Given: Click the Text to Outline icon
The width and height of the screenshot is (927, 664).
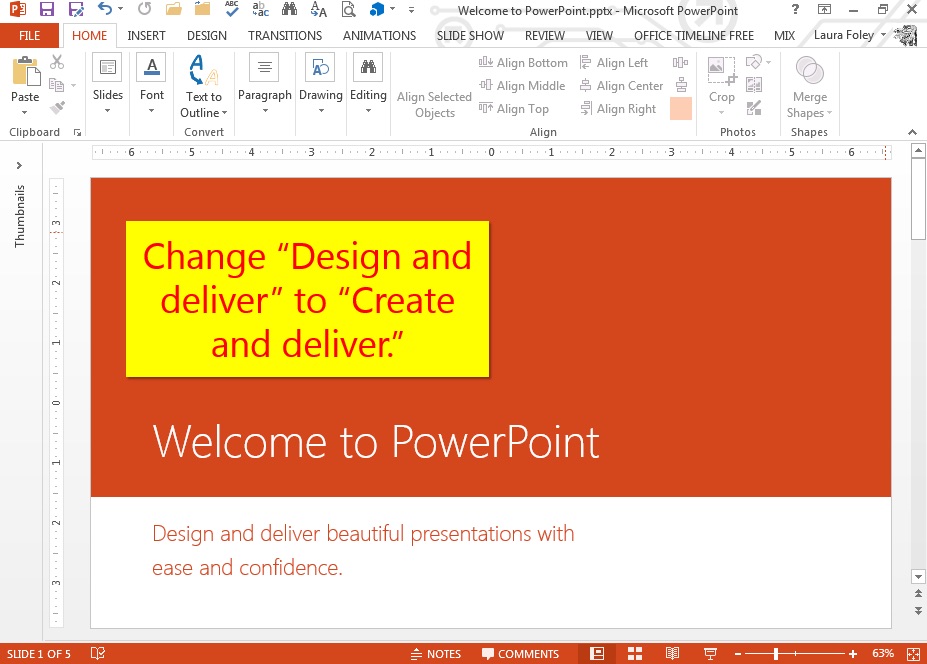Looking at the screenshot, I should pos(203,70).
